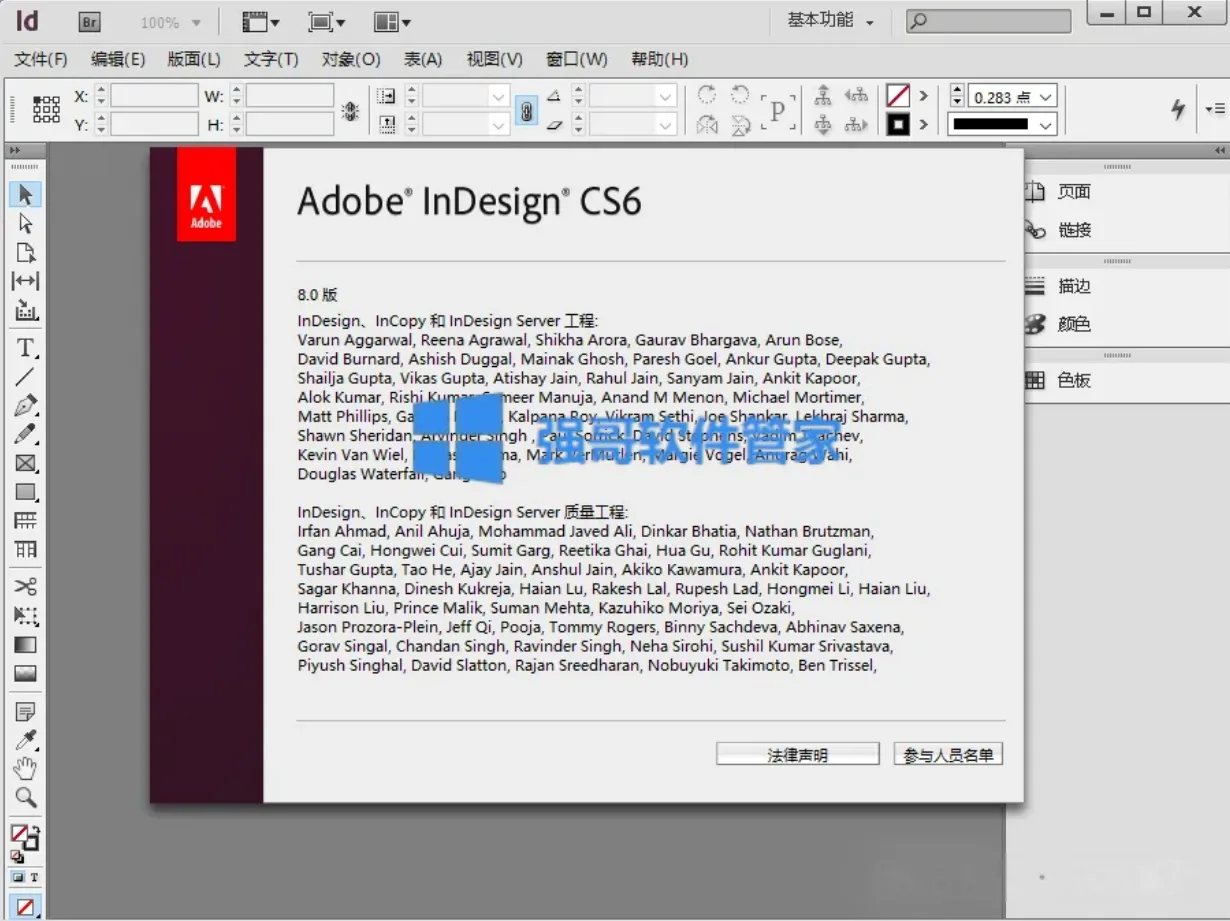Viewport: 1230px width, 921px height.
Task: Click the 法律声明 button
Action: coord(797,755)
